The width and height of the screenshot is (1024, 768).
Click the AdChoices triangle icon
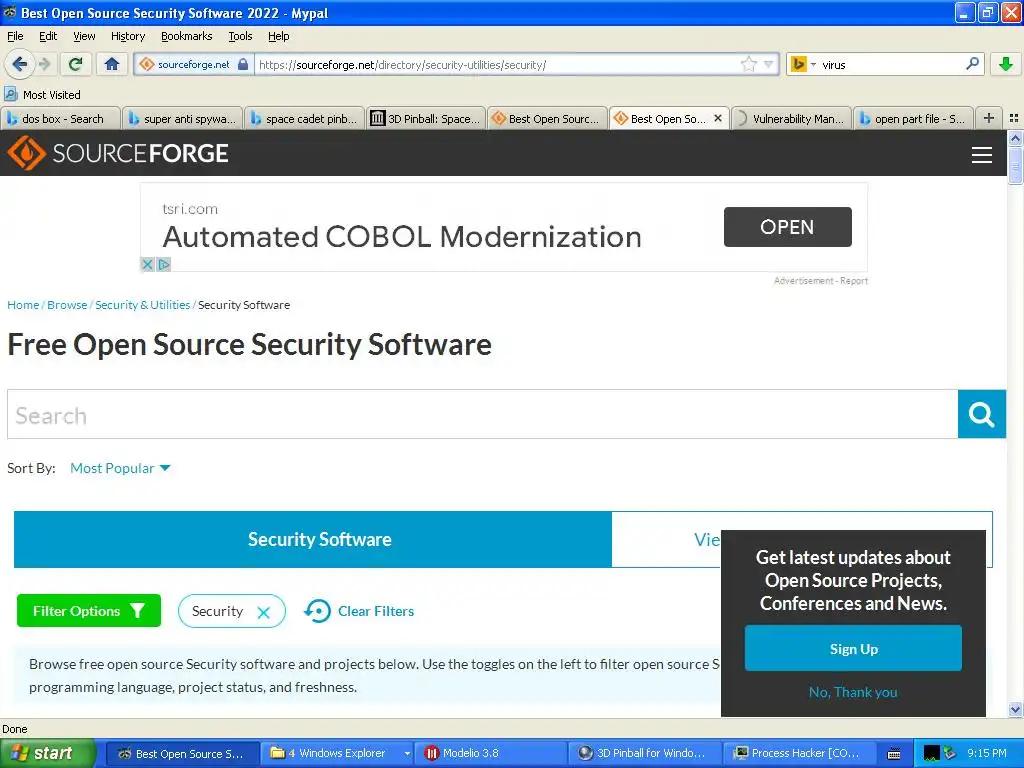coord(163,264)
